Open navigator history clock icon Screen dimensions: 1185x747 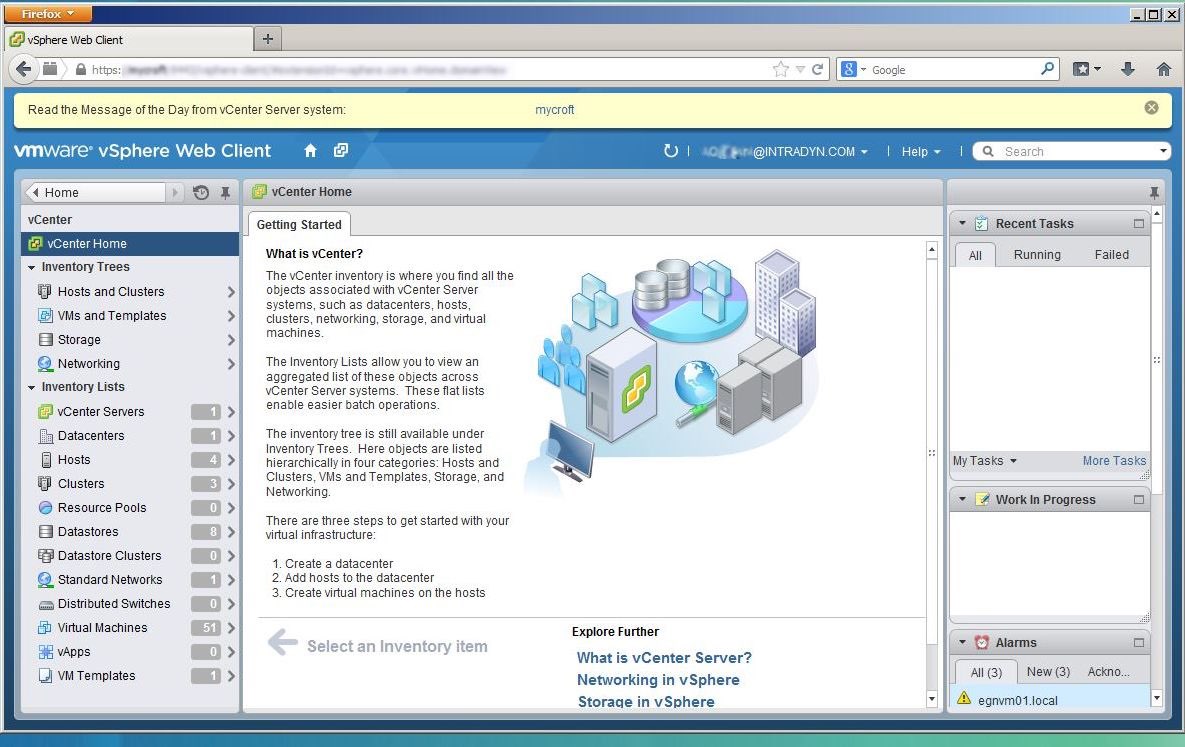tap(201, 193)
